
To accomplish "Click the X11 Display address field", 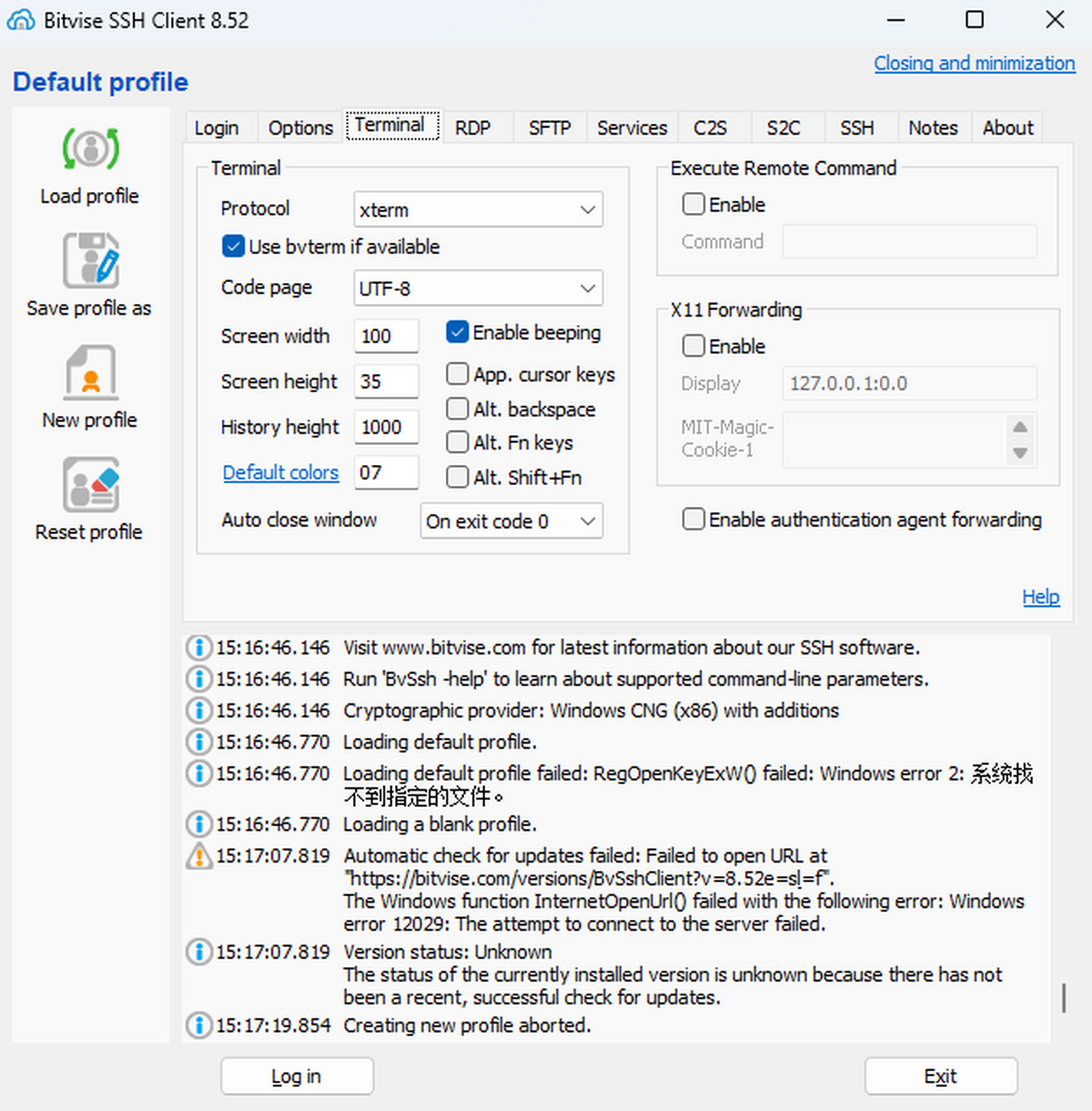I will coord(909,383).
